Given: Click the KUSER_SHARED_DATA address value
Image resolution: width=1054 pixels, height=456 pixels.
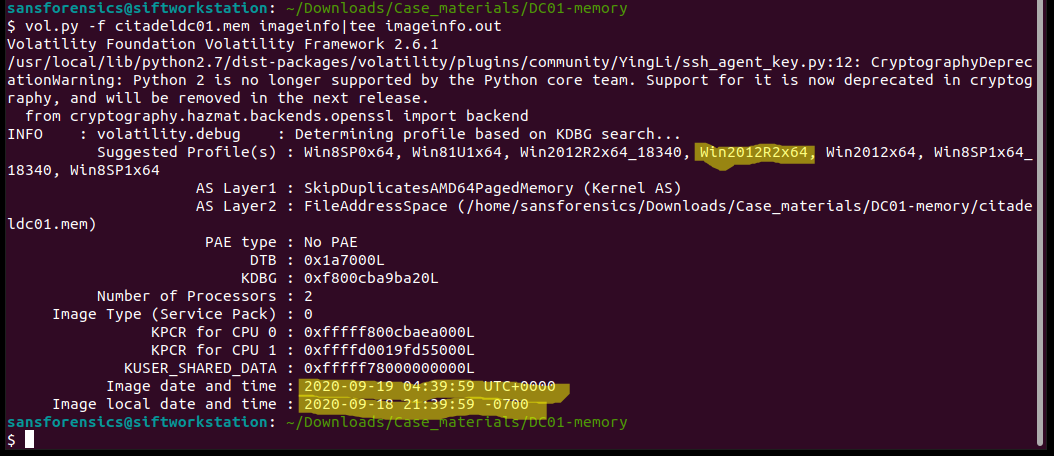Looking at the screenshot, I should coord(389,369).
